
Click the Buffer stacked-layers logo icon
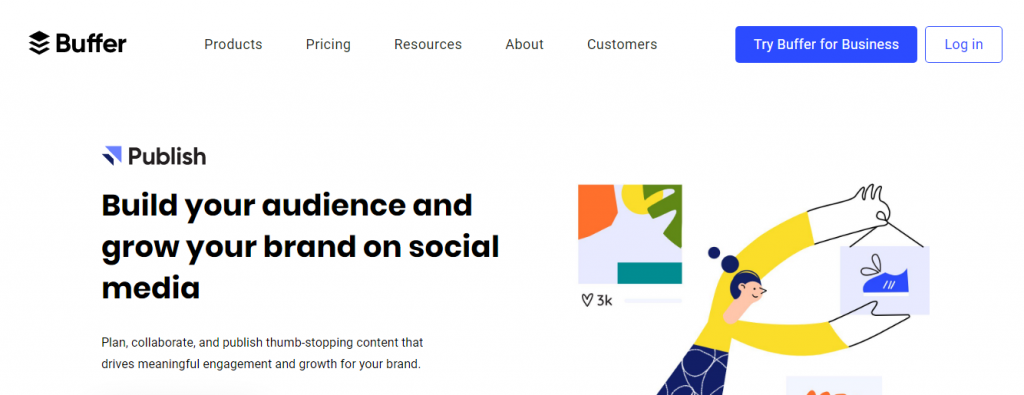pyautogui.click(x=39, y=43)
